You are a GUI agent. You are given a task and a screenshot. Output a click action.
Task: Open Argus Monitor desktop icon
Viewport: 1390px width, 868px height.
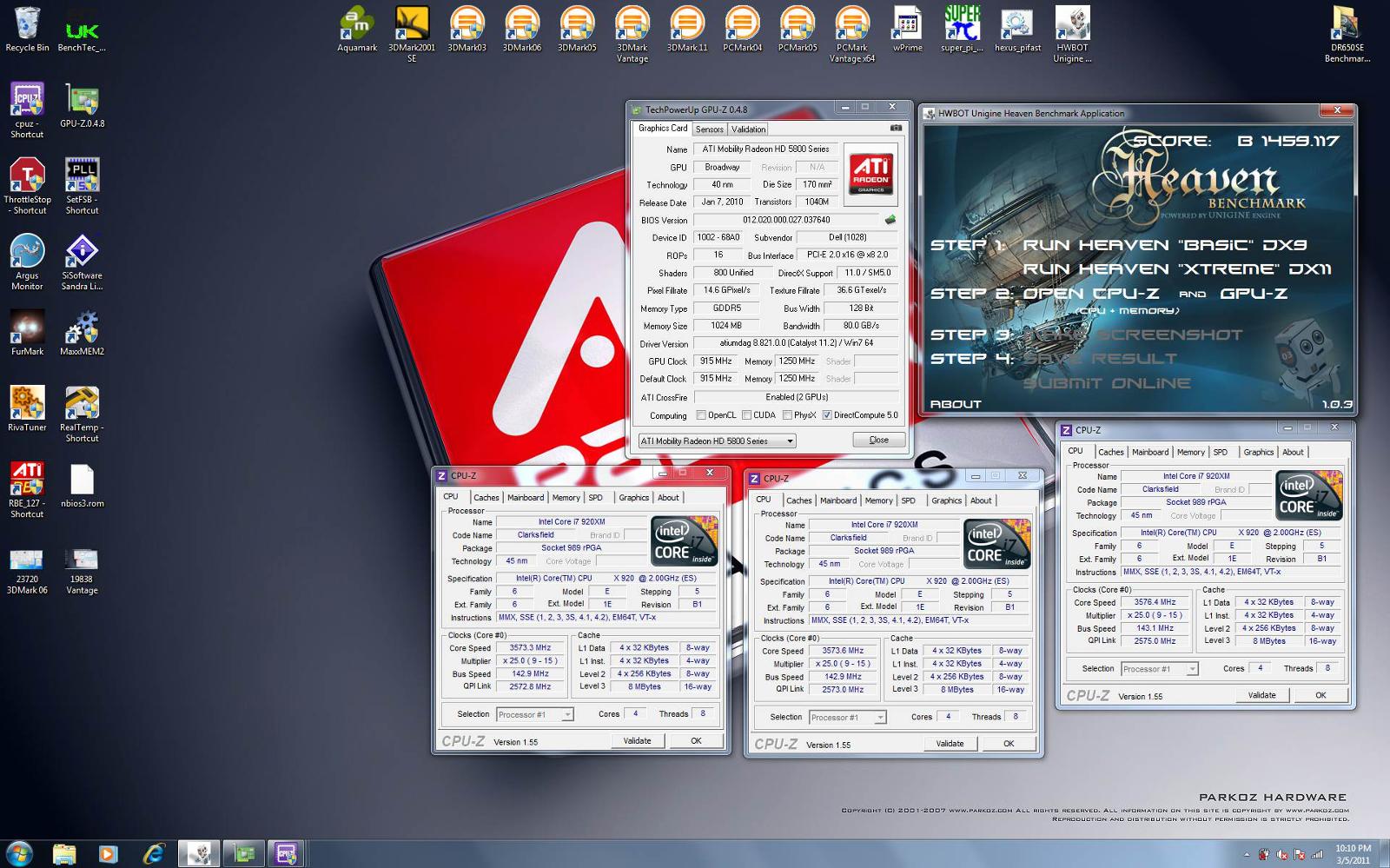[x=27, y=262]
